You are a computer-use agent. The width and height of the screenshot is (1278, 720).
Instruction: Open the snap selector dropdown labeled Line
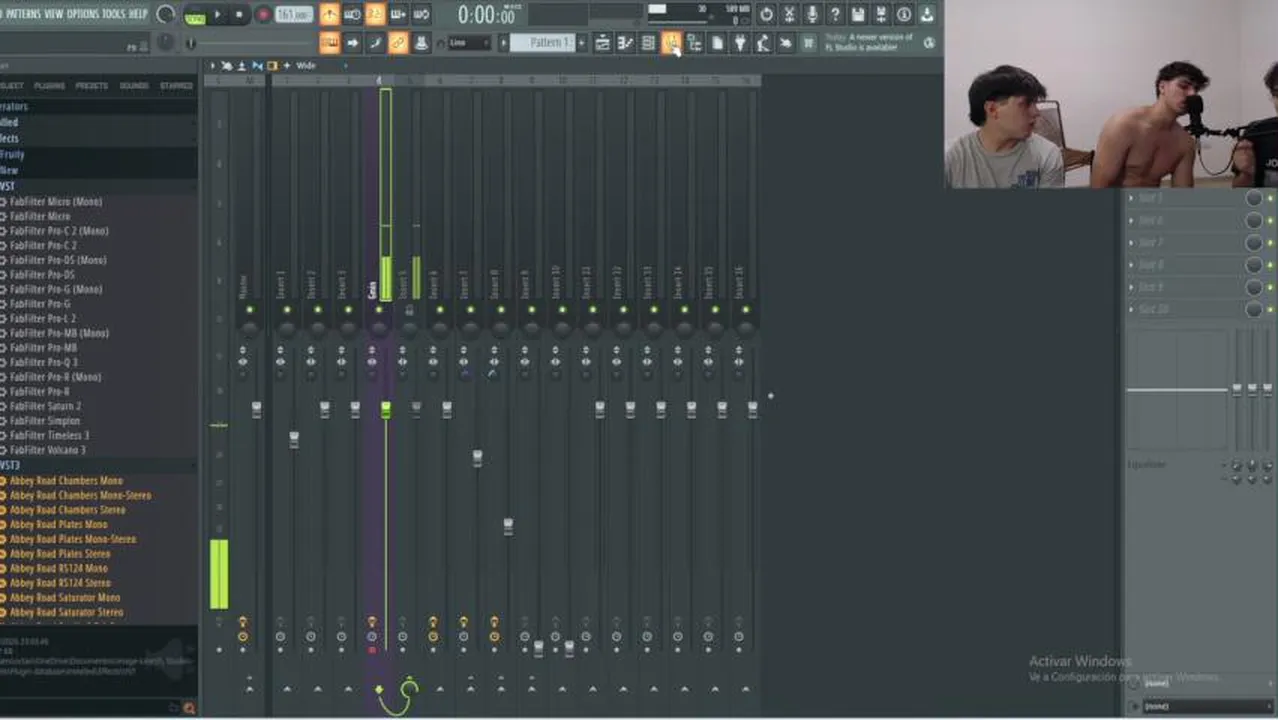coord(469,43)
